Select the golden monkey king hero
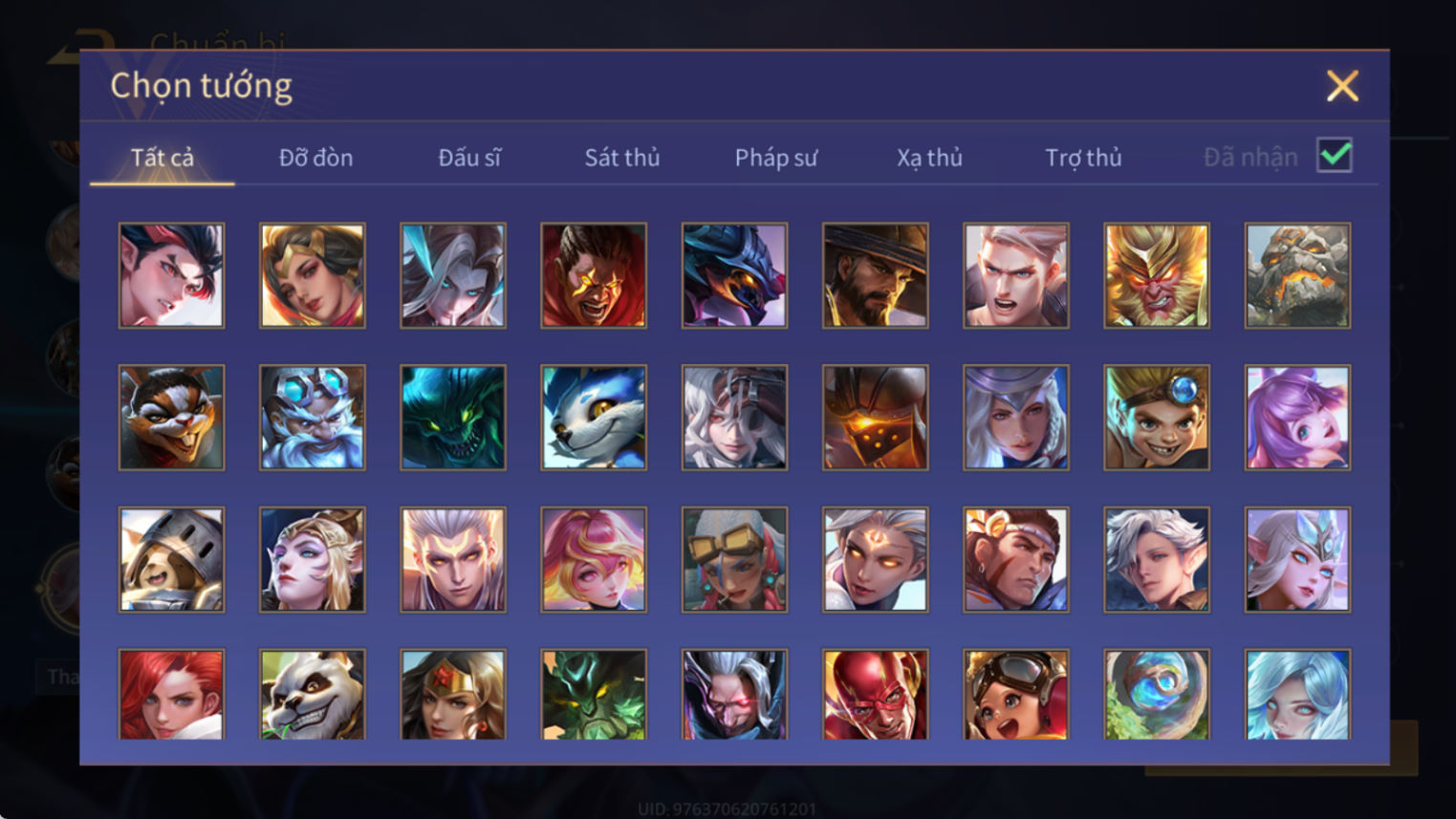Viewport: 1456px width, 819px height. [x=1157, y=276]
